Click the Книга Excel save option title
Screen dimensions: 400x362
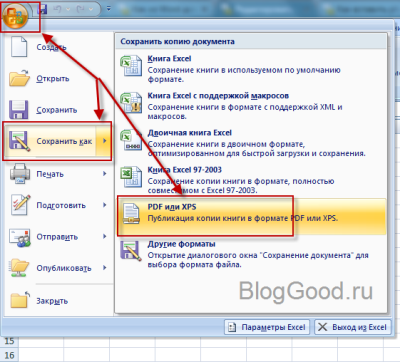point(169,59)
